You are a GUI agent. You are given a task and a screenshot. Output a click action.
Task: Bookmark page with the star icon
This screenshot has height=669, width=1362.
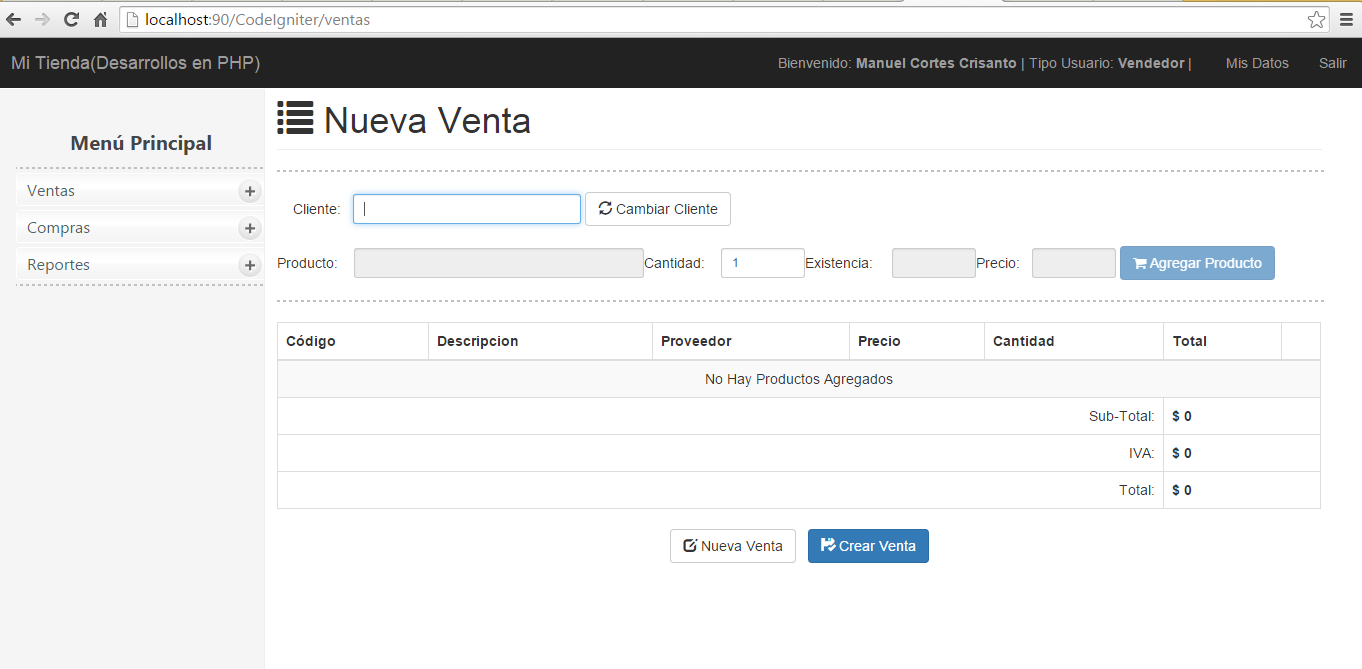point(1316,19)
